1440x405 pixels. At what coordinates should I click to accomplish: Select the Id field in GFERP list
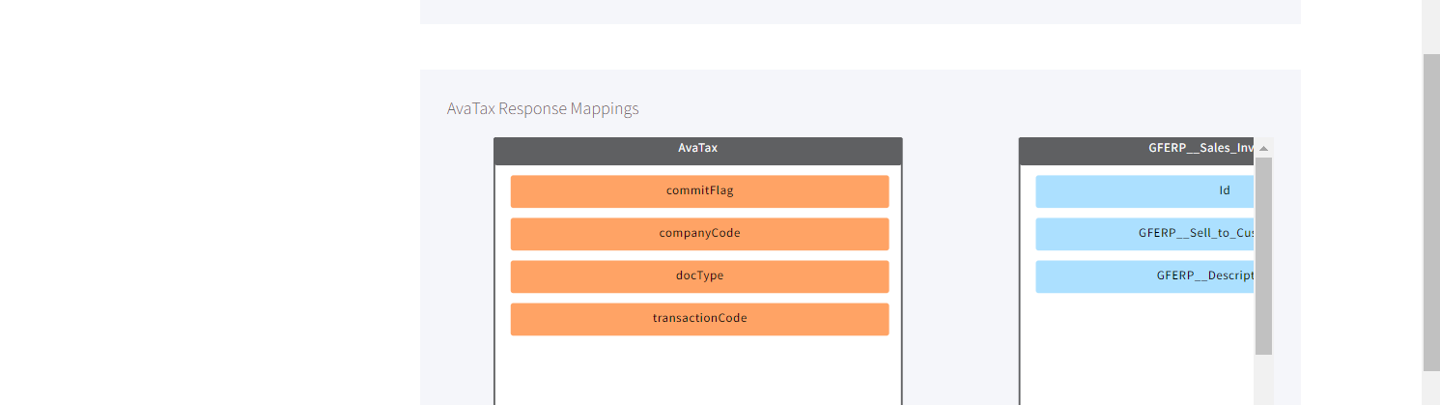click(x=1145, y=191)
